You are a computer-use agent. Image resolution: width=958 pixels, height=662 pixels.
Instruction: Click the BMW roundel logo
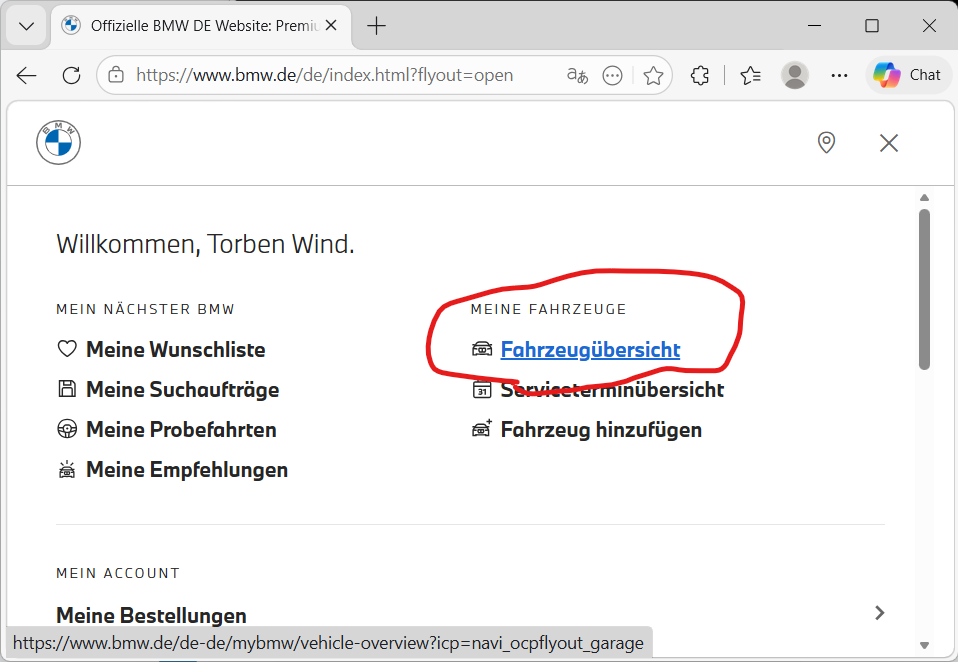coord(58,142)
